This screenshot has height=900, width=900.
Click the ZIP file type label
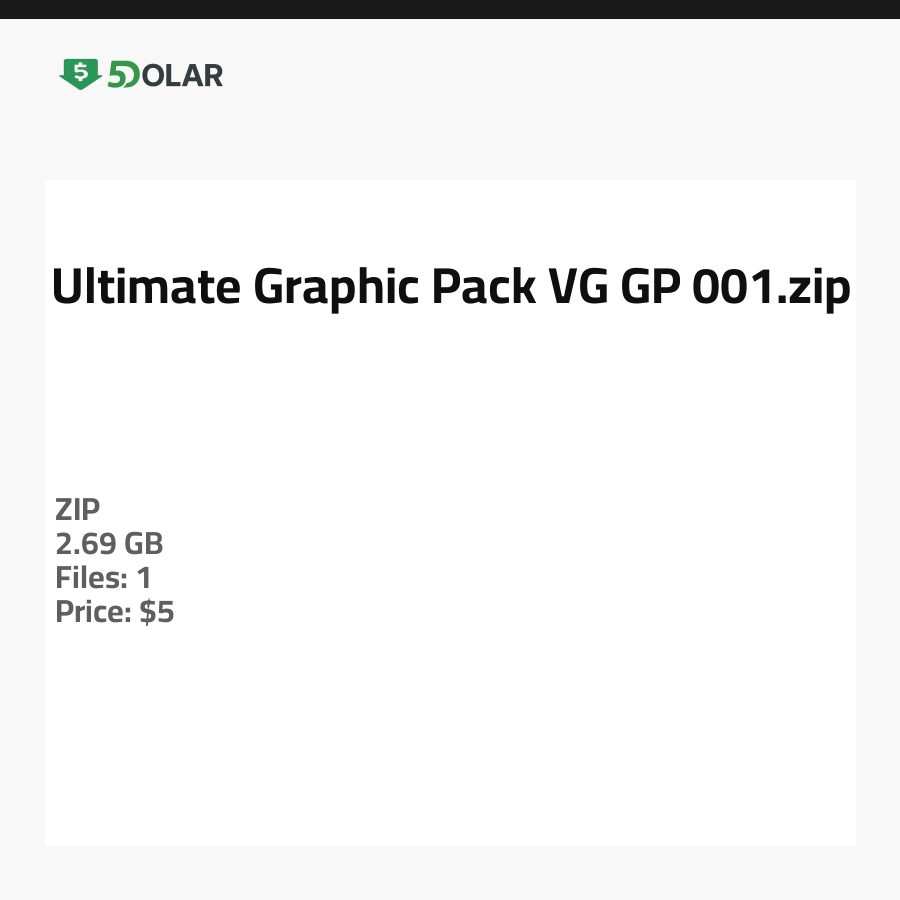pyautogui.click(x=78, y=510)
